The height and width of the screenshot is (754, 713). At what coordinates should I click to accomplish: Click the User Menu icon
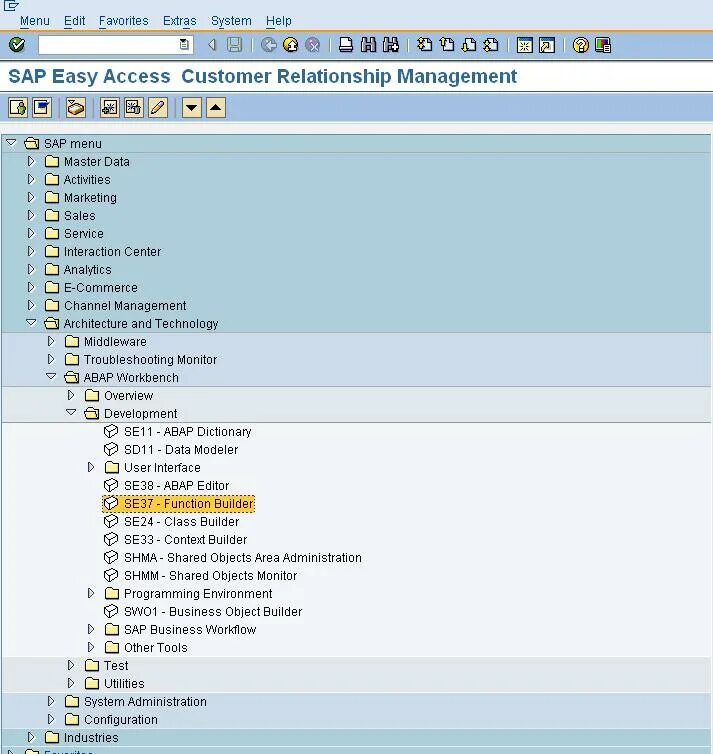[18, 108]
